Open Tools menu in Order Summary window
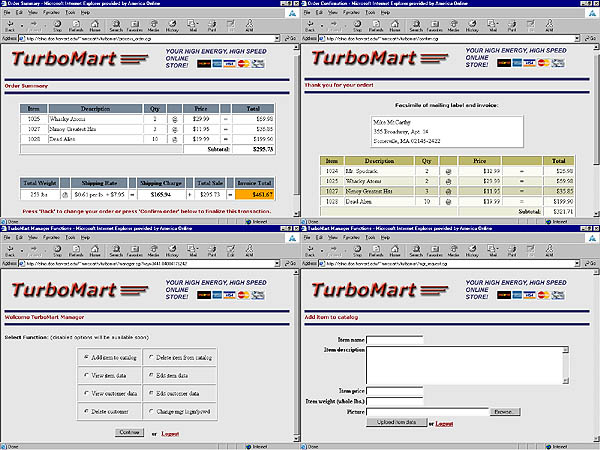This screenshot has height=450, width=600. pyautogui.click(x=69, y=12)
